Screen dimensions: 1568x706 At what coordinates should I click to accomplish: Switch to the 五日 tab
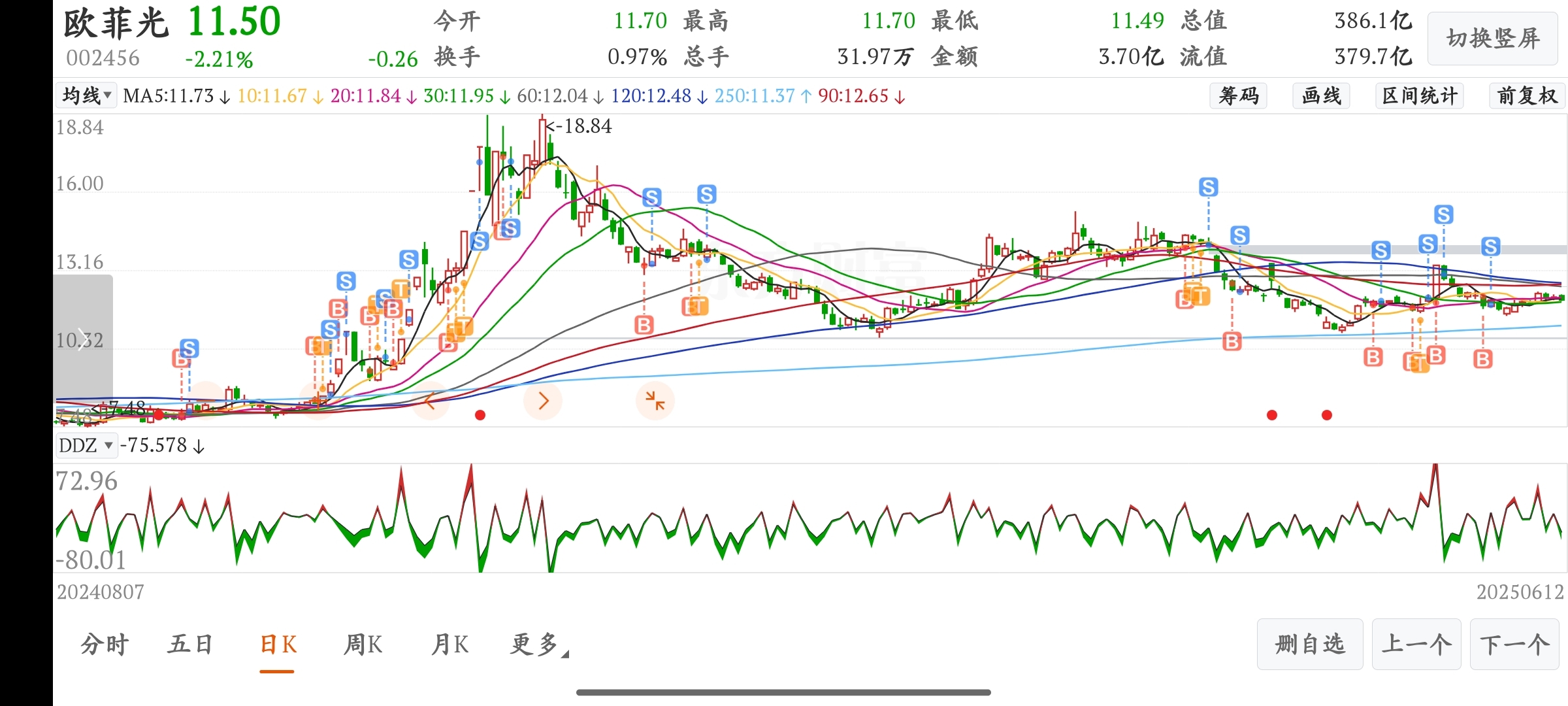190,645
